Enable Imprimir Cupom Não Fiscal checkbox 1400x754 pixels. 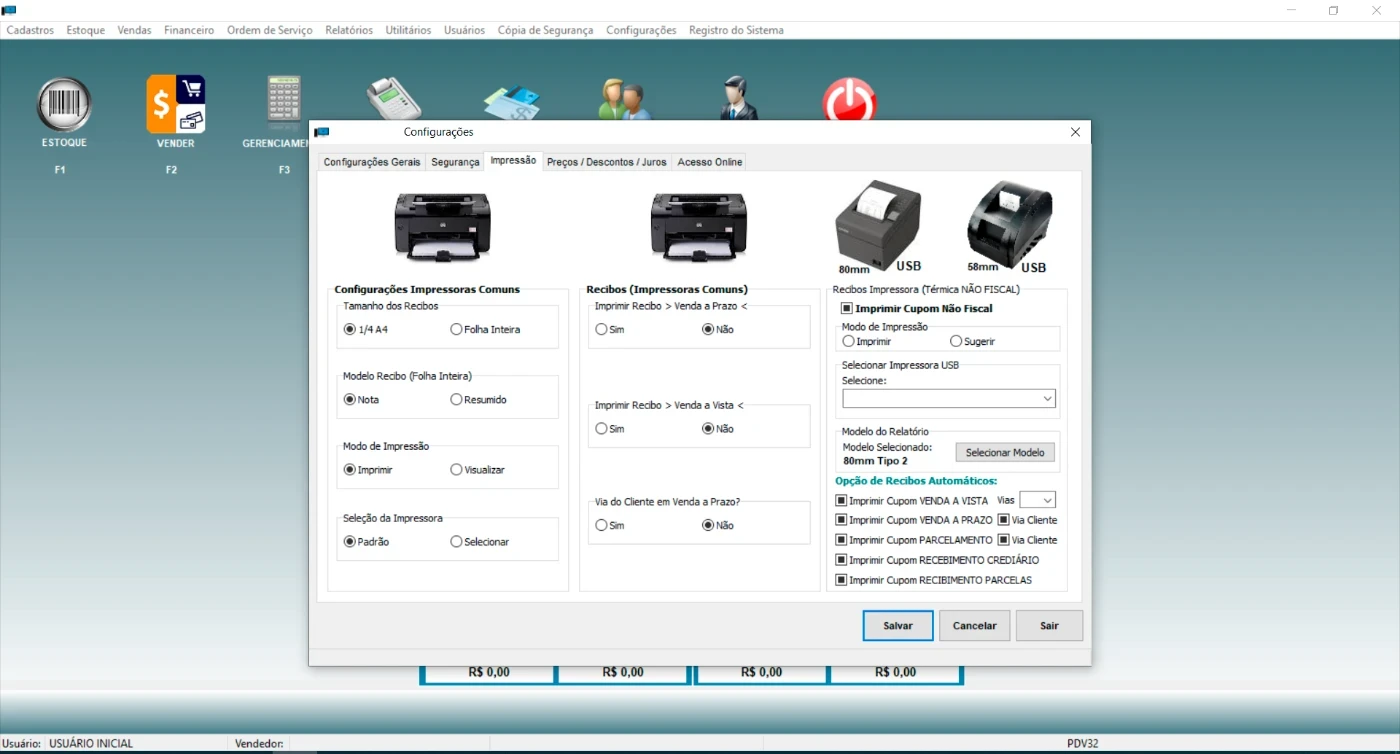click(847, 309)
